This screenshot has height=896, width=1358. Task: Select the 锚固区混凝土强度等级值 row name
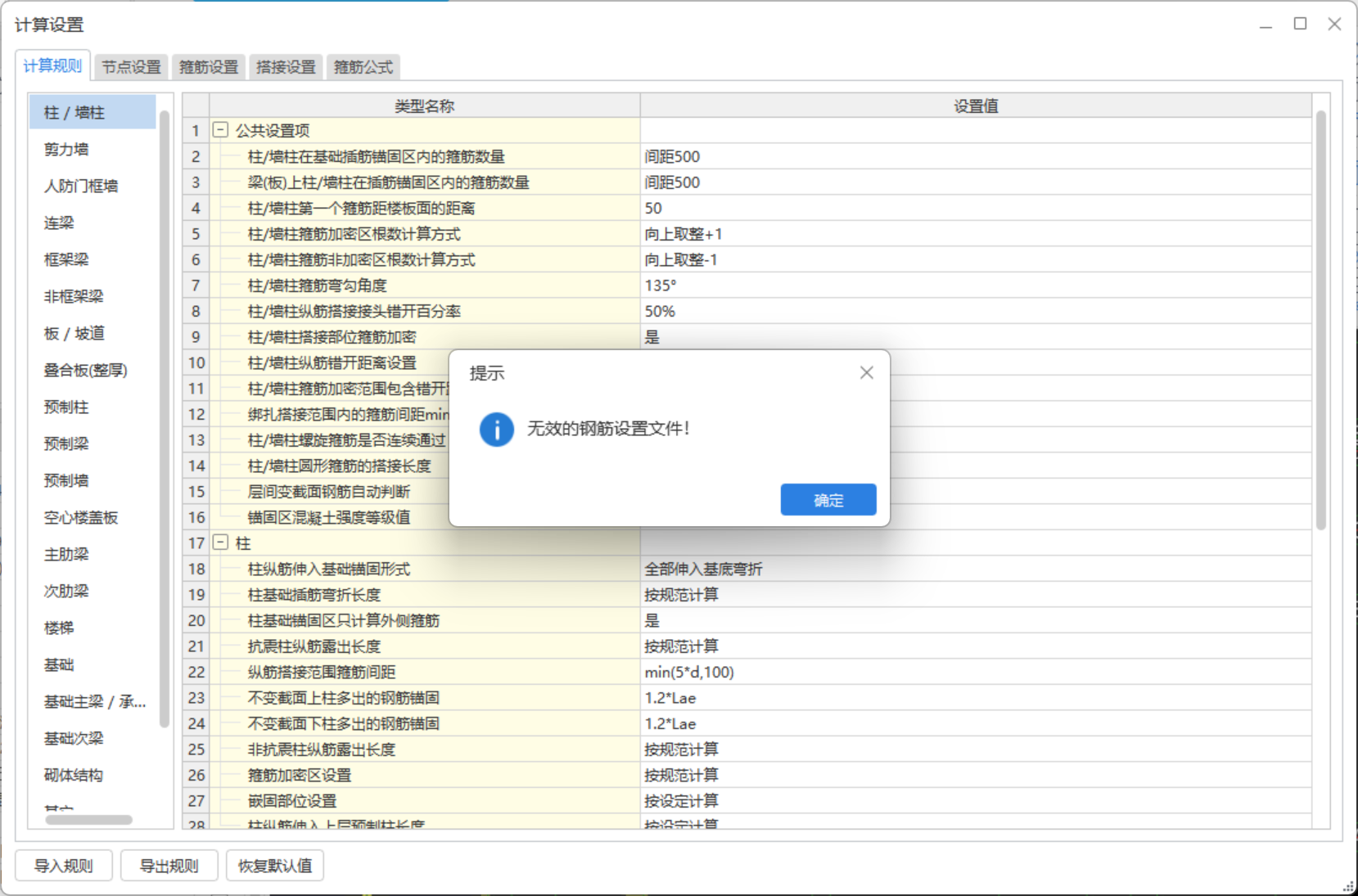click(x=329, y=517)
